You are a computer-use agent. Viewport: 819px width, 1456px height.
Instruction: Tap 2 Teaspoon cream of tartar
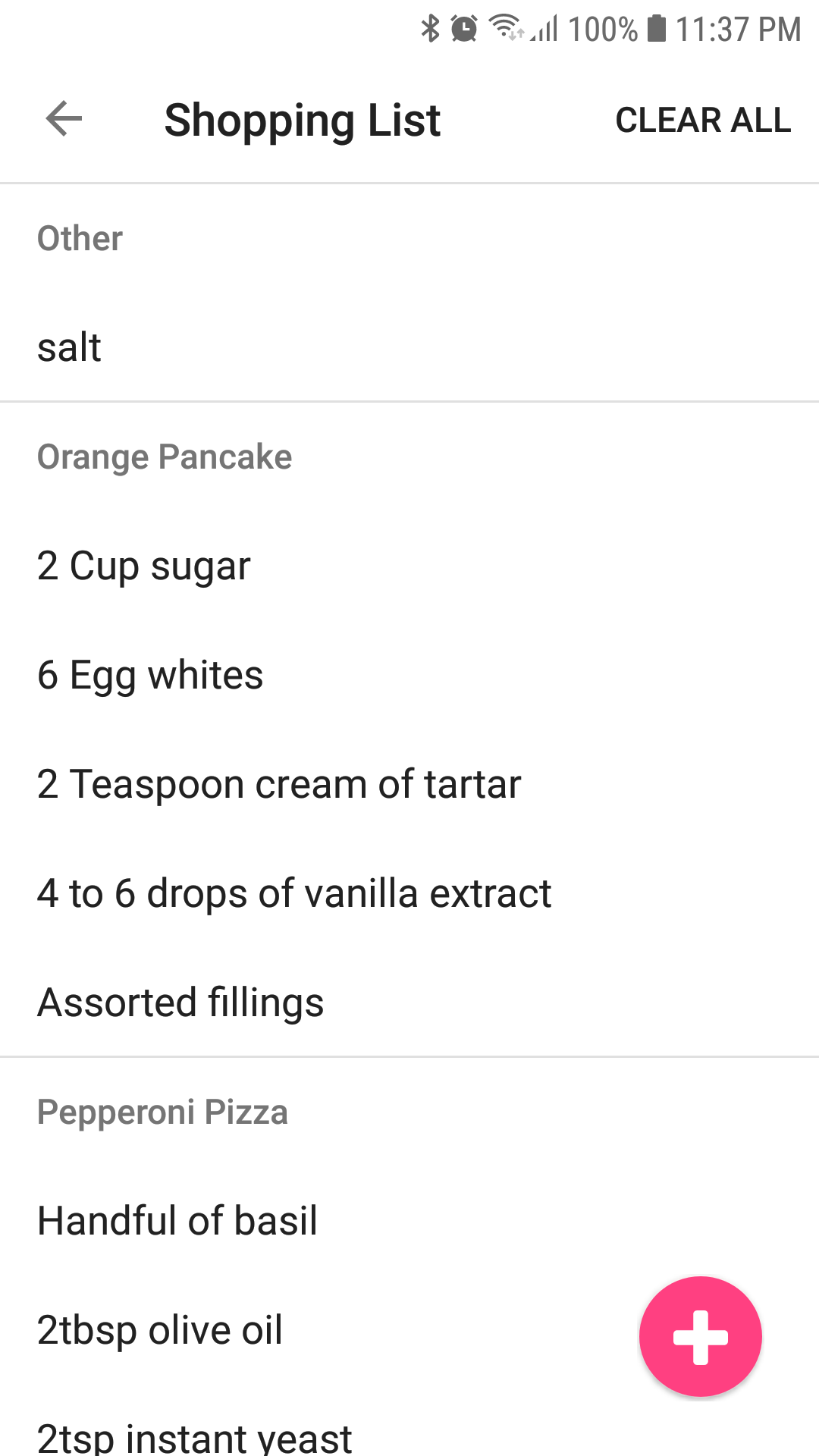click(x=279, y=784)
